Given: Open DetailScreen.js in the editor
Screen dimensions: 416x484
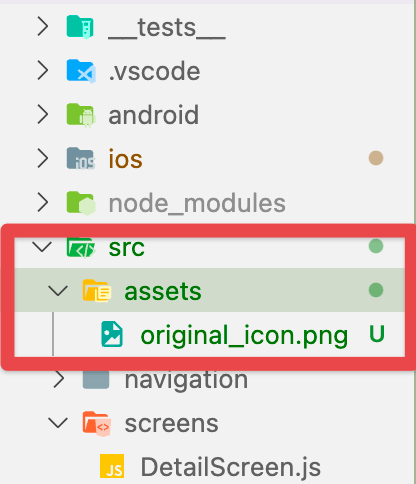Looking at the screenshot, I should (x=231, y=467).
